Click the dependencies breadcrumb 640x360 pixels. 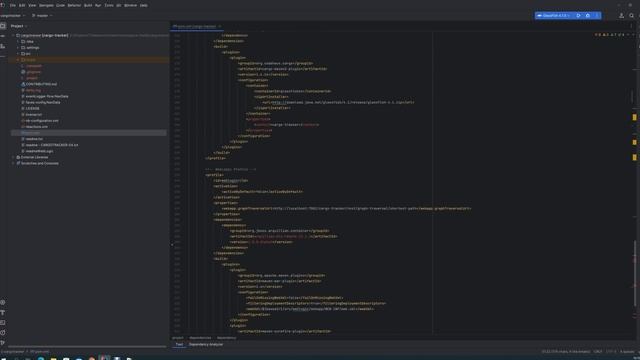tap(200, 338)
